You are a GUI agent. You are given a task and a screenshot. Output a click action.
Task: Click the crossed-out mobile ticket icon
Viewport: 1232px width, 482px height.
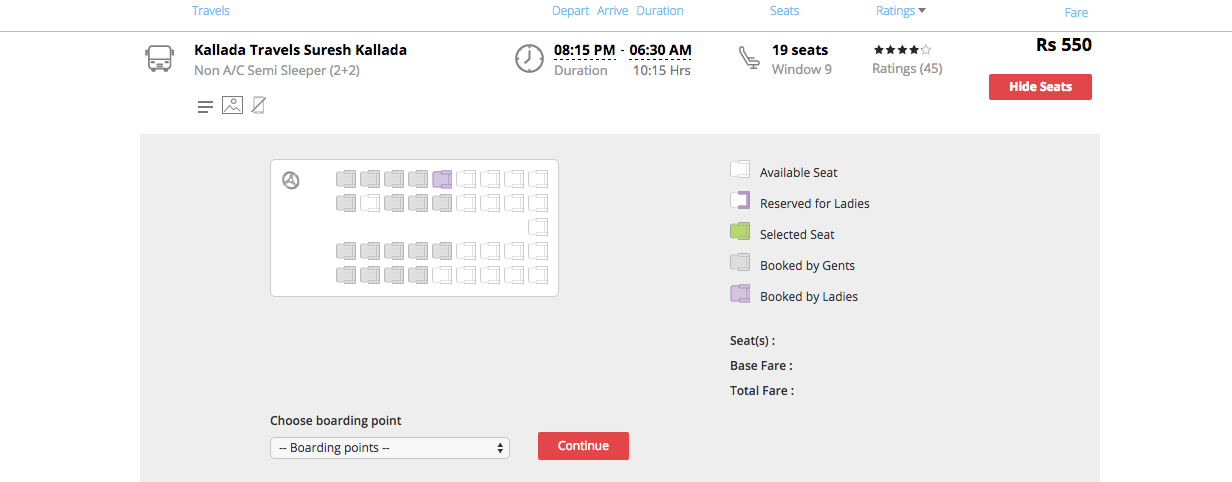(259, 105)
